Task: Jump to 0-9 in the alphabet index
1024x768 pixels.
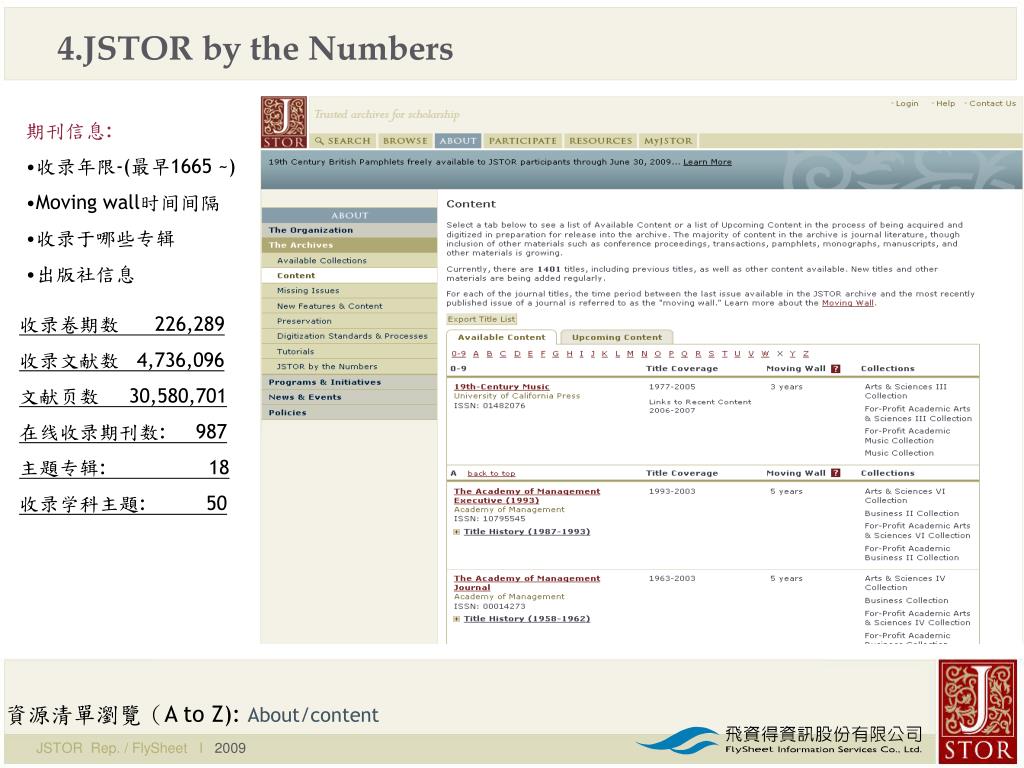Action: pos(458,354)
